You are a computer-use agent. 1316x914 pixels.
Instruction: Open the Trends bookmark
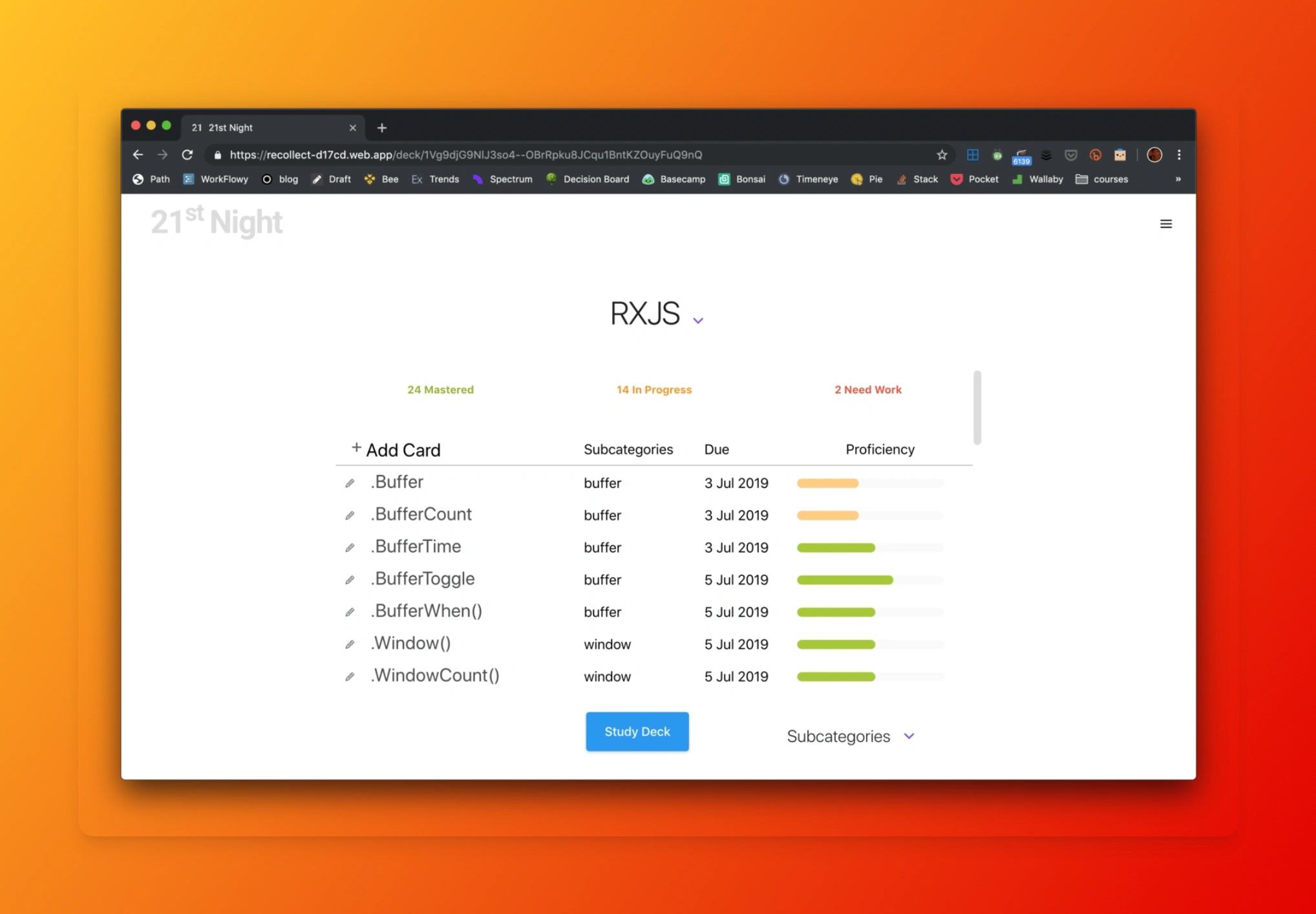point(436,179)
